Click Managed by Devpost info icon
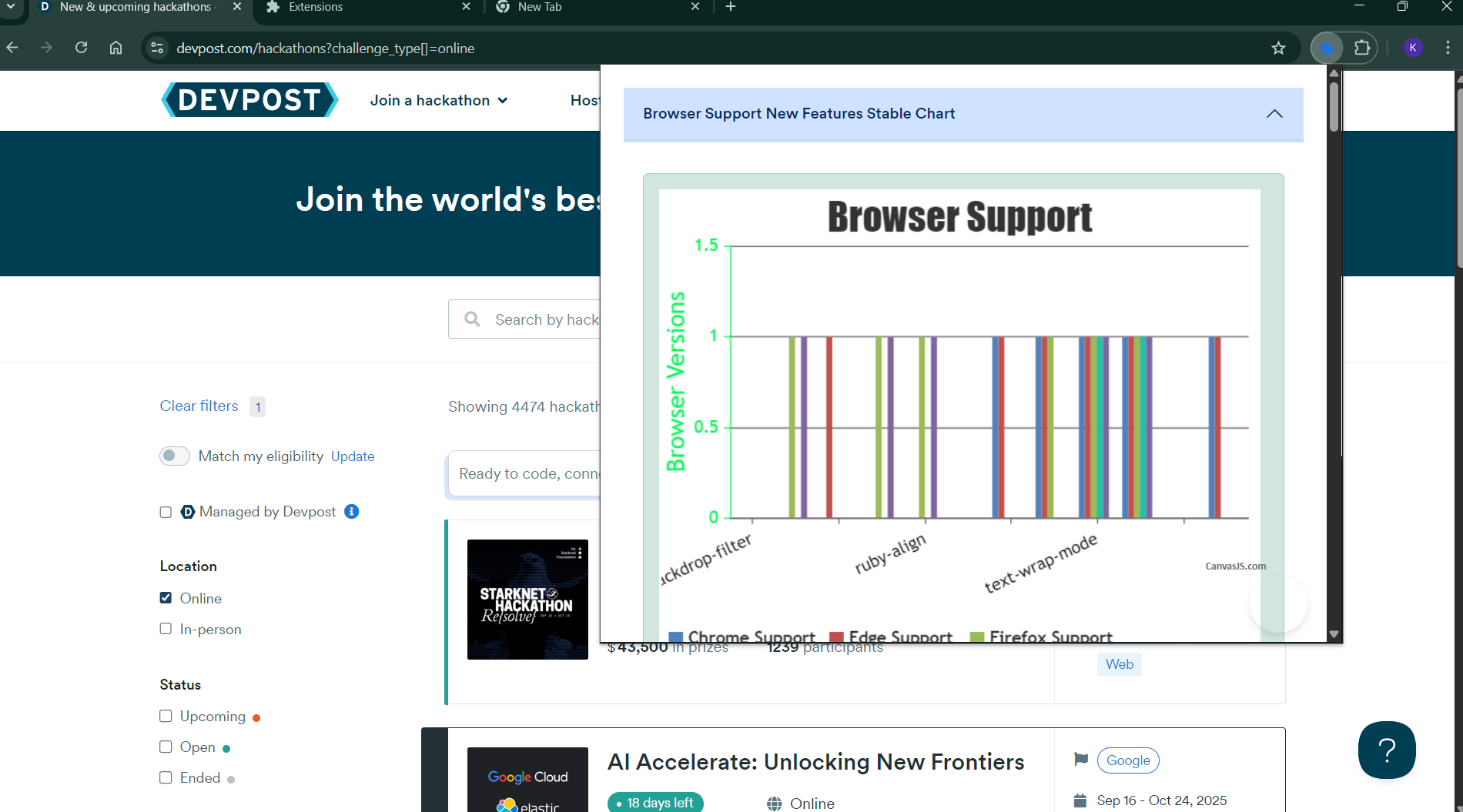 (352, 512)
